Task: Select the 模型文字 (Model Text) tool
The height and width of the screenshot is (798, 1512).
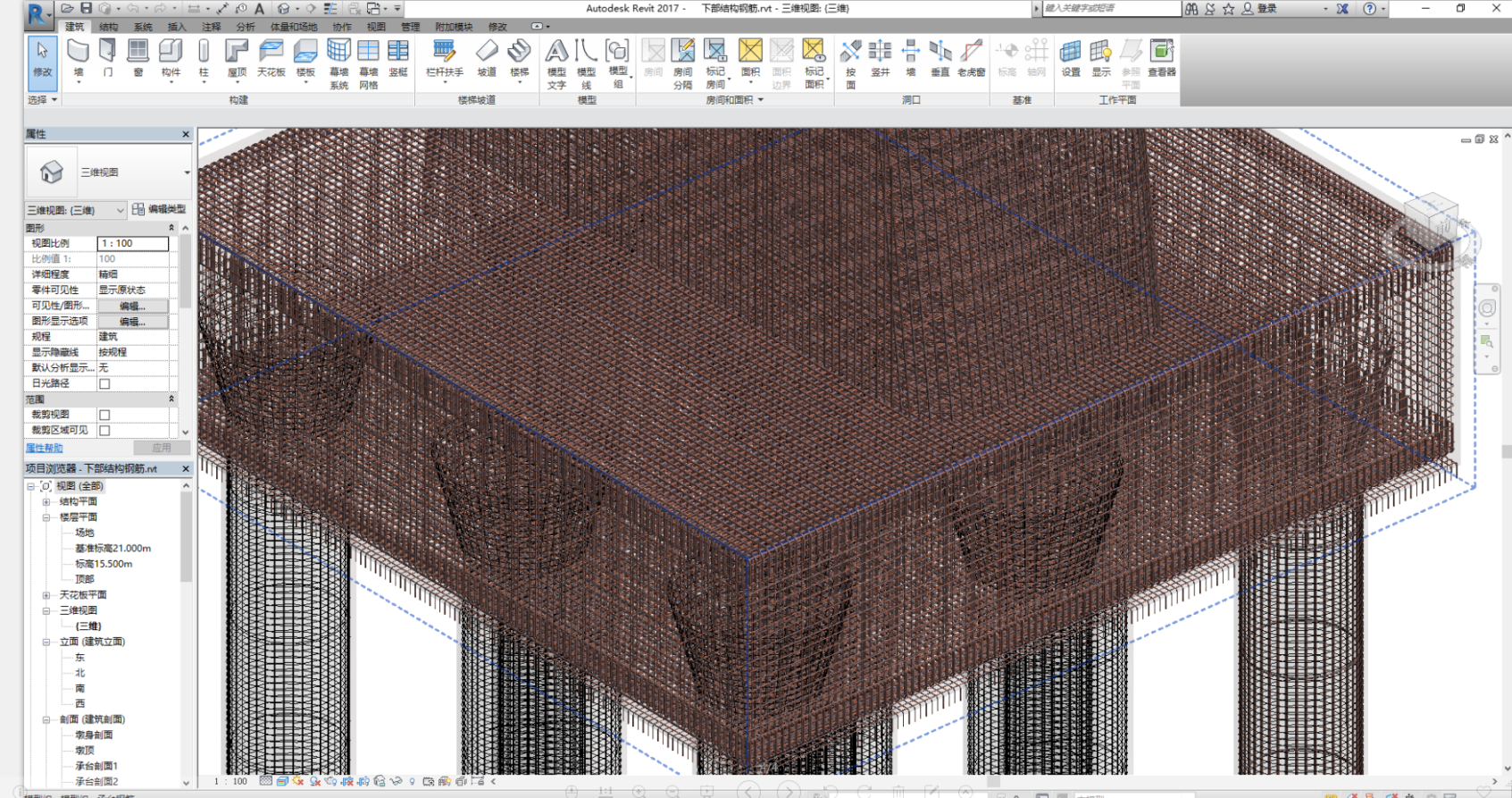Action: pyautogui.click(x=556, y=64)
